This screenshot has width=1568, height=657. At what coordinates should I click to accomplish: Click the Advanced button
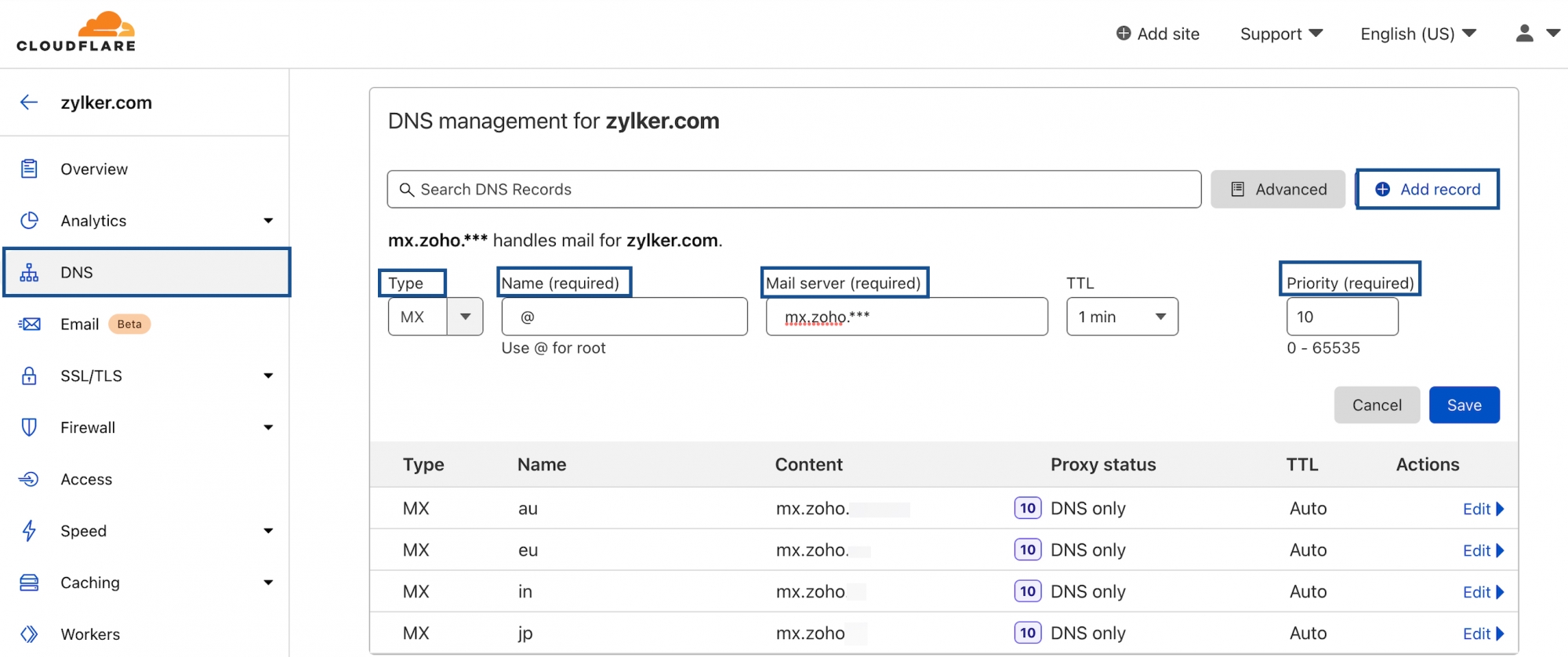point(1278,189)
